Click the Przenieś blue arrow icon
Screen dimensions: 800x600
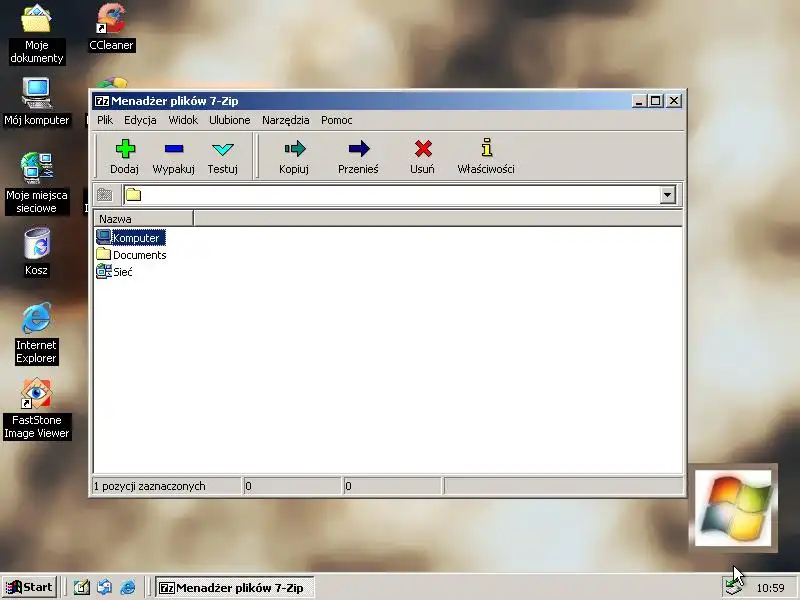tap(359, 149)
